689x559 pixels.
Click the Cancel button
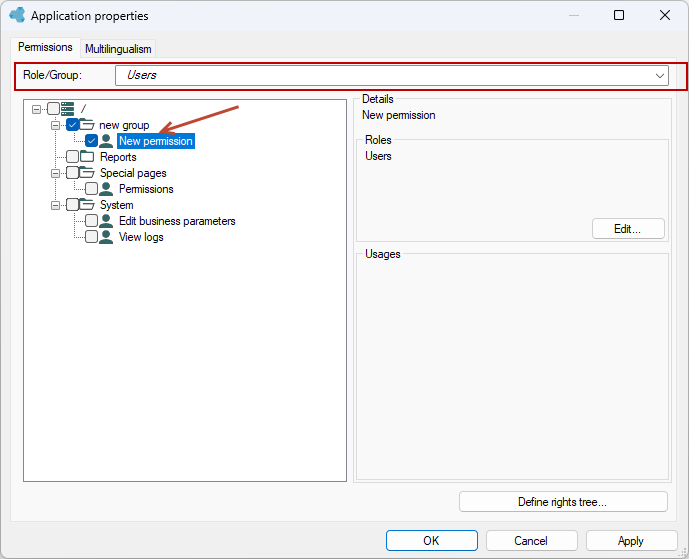[x=531, y=540]
